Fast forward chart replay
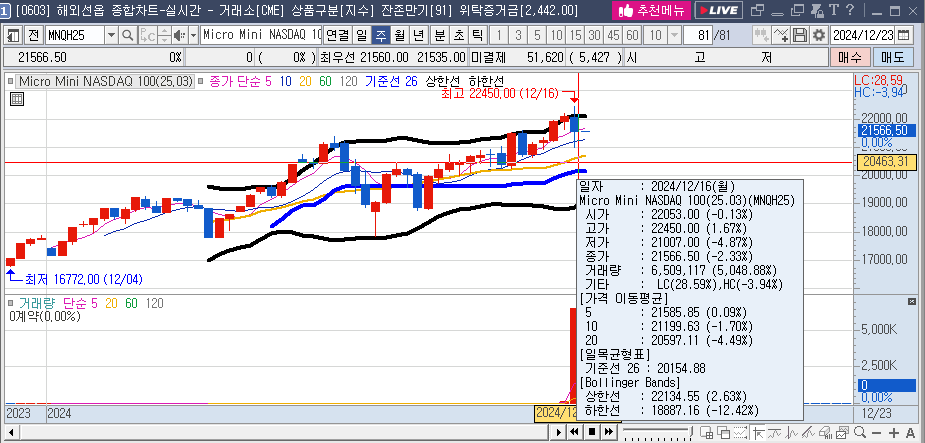The width and height of the screenshot is (925, 443). pos(609,432)
